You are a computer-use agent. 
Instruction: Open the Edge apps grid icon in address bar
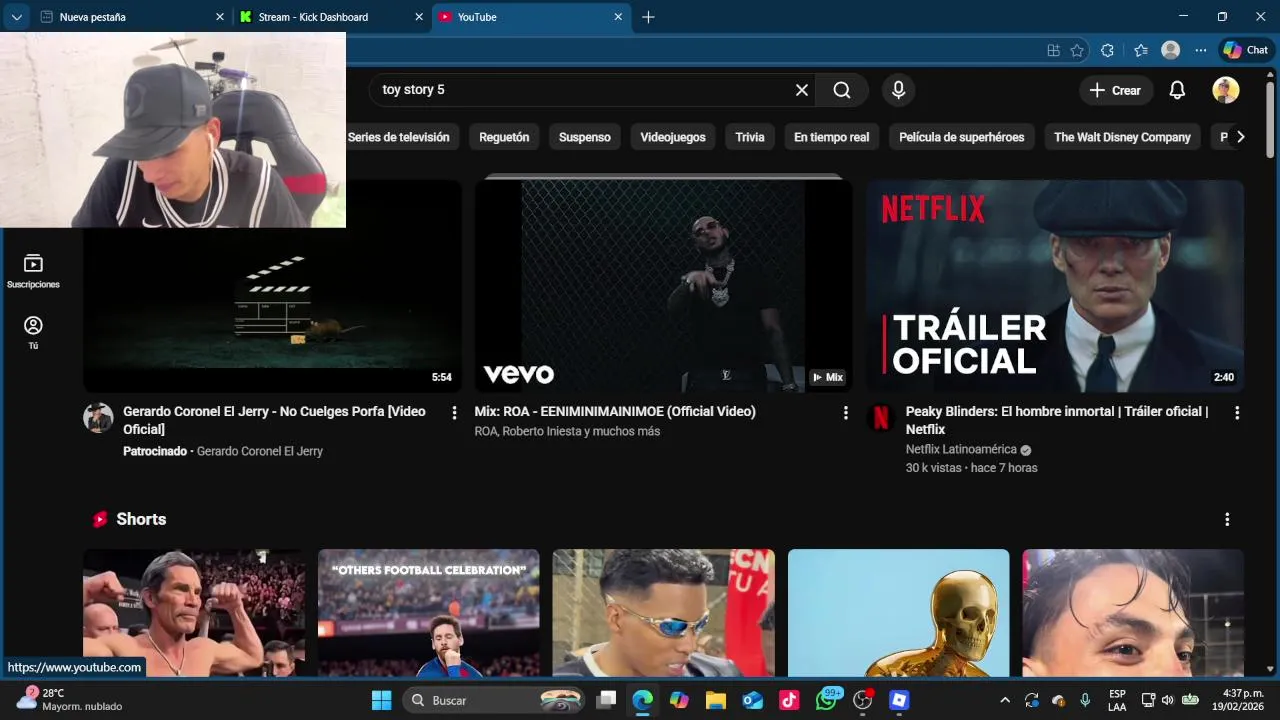point(1053,50)
